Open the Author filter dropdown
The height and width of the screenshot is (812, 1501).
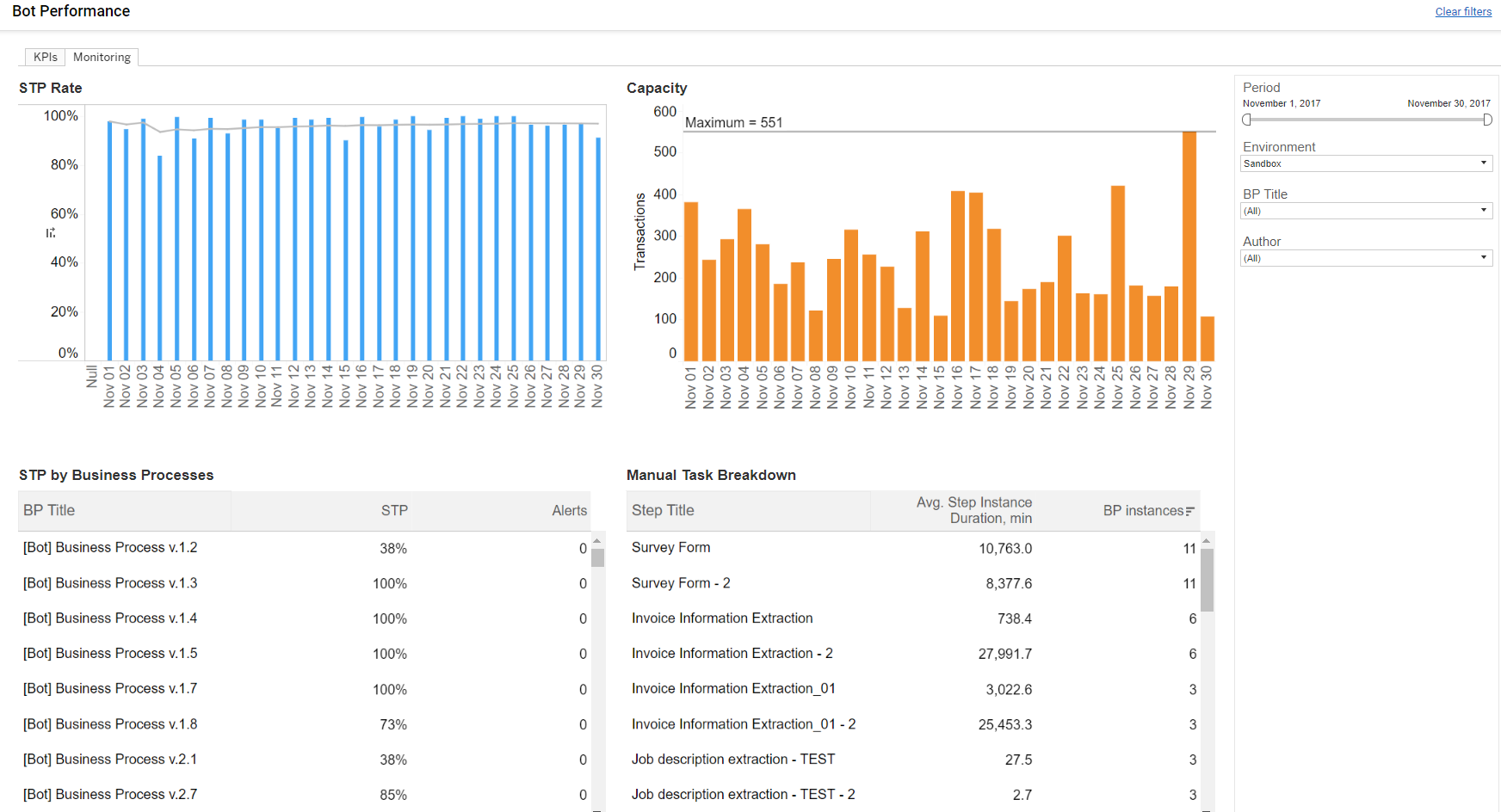coord(1366,258)
